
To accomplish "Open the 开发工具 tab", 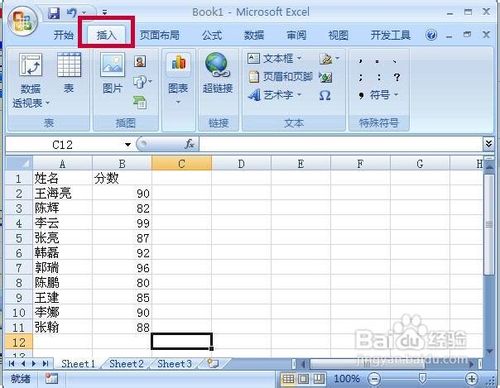I will tap(390, 35).
